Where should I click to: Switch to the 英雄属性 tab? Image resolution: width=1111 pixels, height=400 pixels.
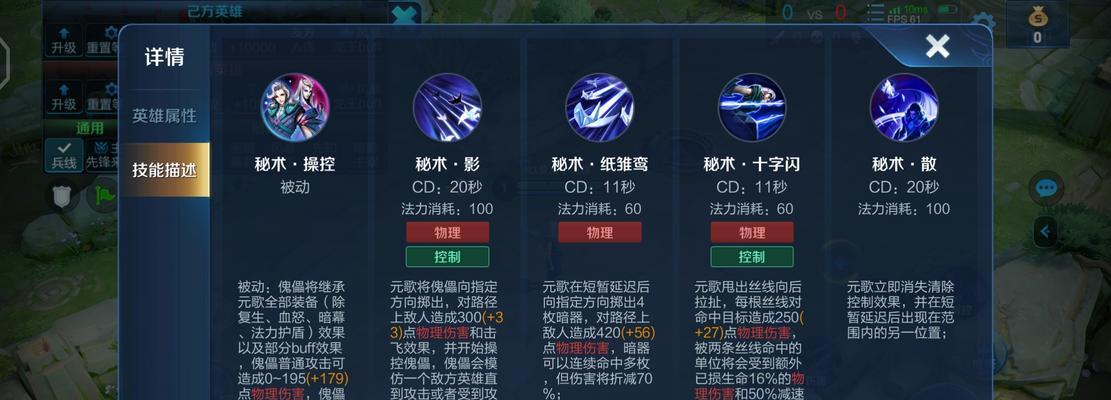164,115
